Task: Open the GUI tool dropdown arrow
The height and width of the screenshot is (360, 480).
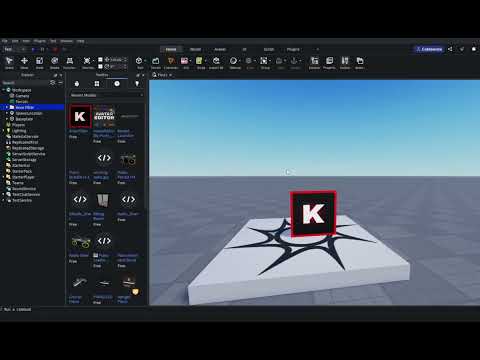Action: (190, 61)
